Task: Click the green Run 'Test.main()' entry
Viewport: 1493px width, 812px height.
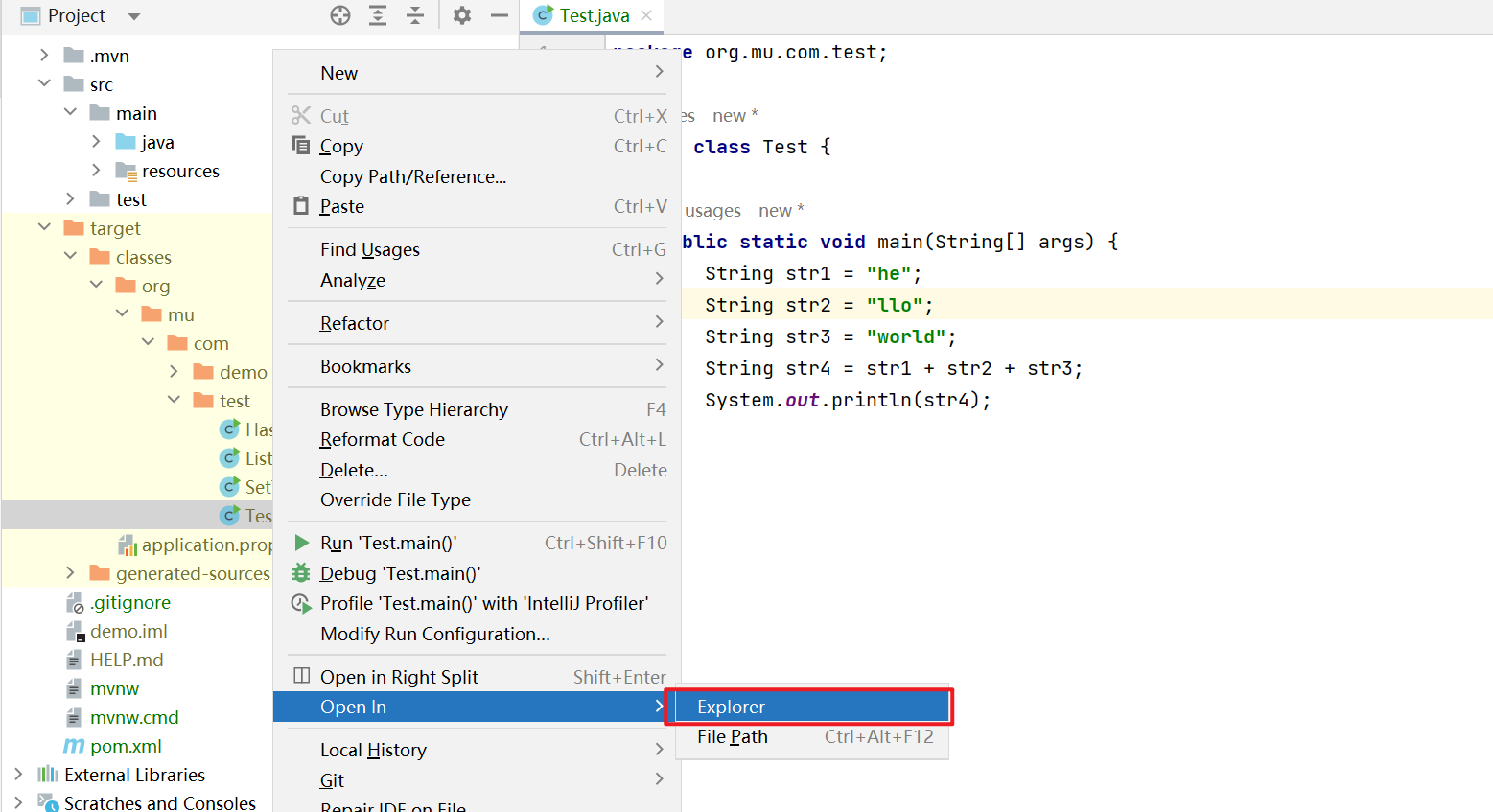Action: coord(388,544)
